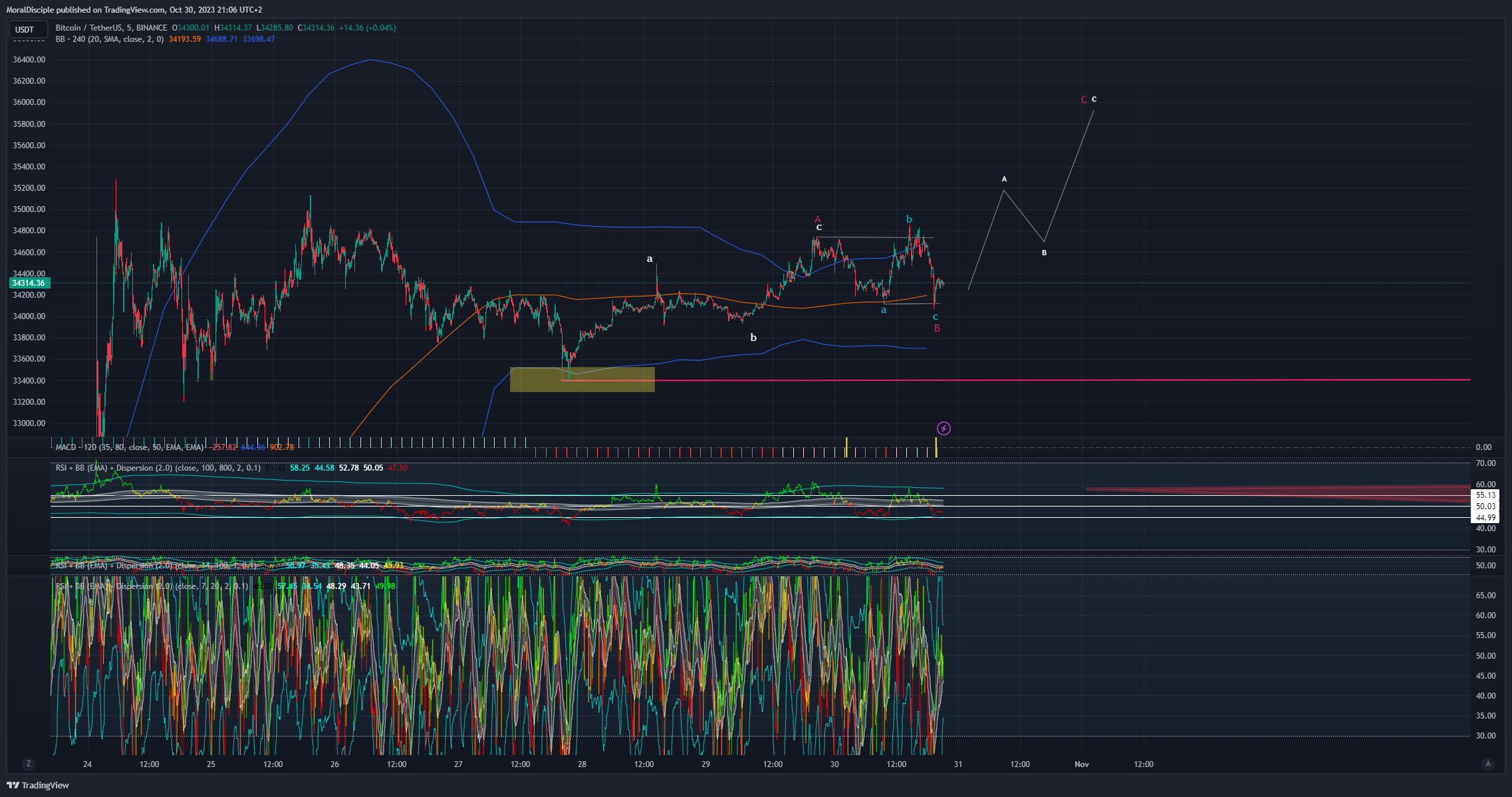
Task: Click the +14.36 (+0.04%) change value
Action: (368, 28)
